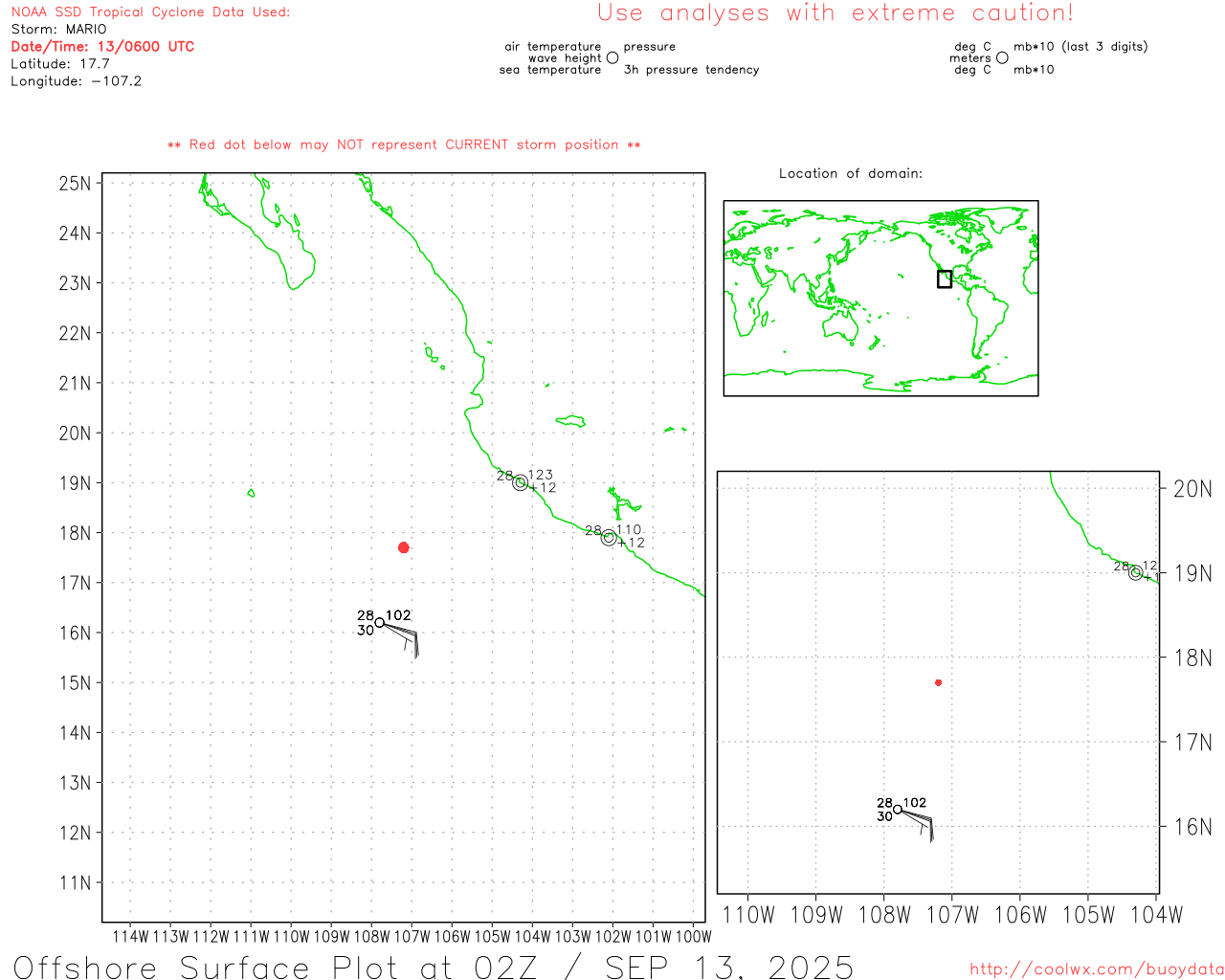Click the 15N latitude label on main map
Image resolution: width=1225 pixels, height=980 pixels.
[75, 682]
